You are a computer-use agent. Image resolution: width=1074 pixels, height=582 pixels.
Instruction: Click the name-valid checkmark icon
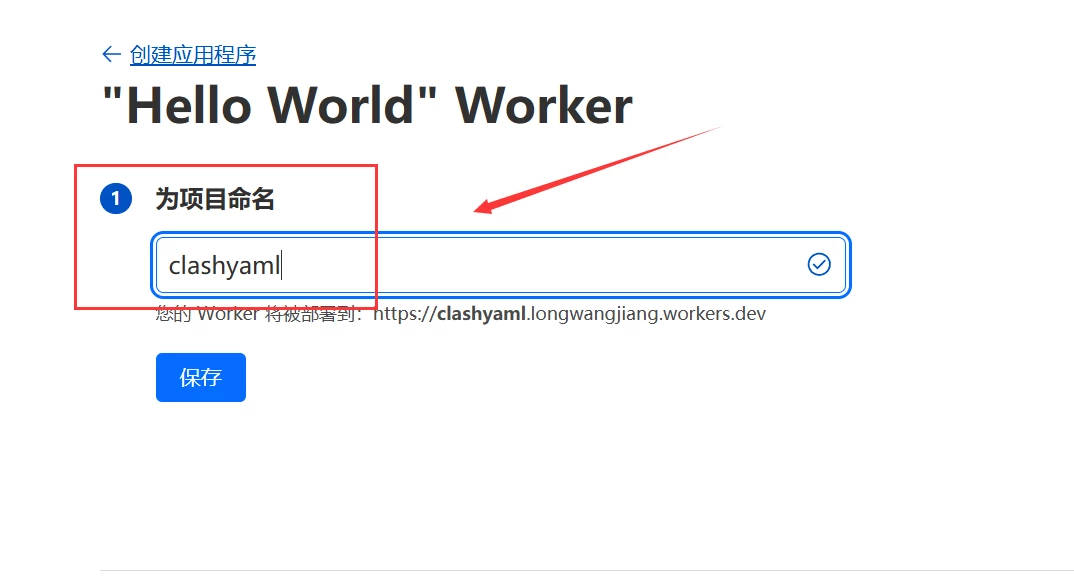[x=819, y=264]
